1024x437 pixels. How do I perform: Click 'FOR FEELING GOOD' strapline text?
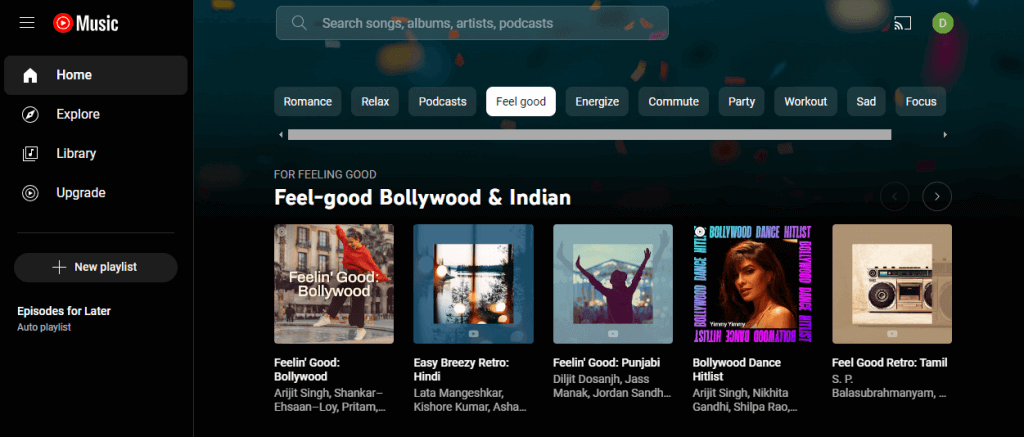(x=325, y=174)
